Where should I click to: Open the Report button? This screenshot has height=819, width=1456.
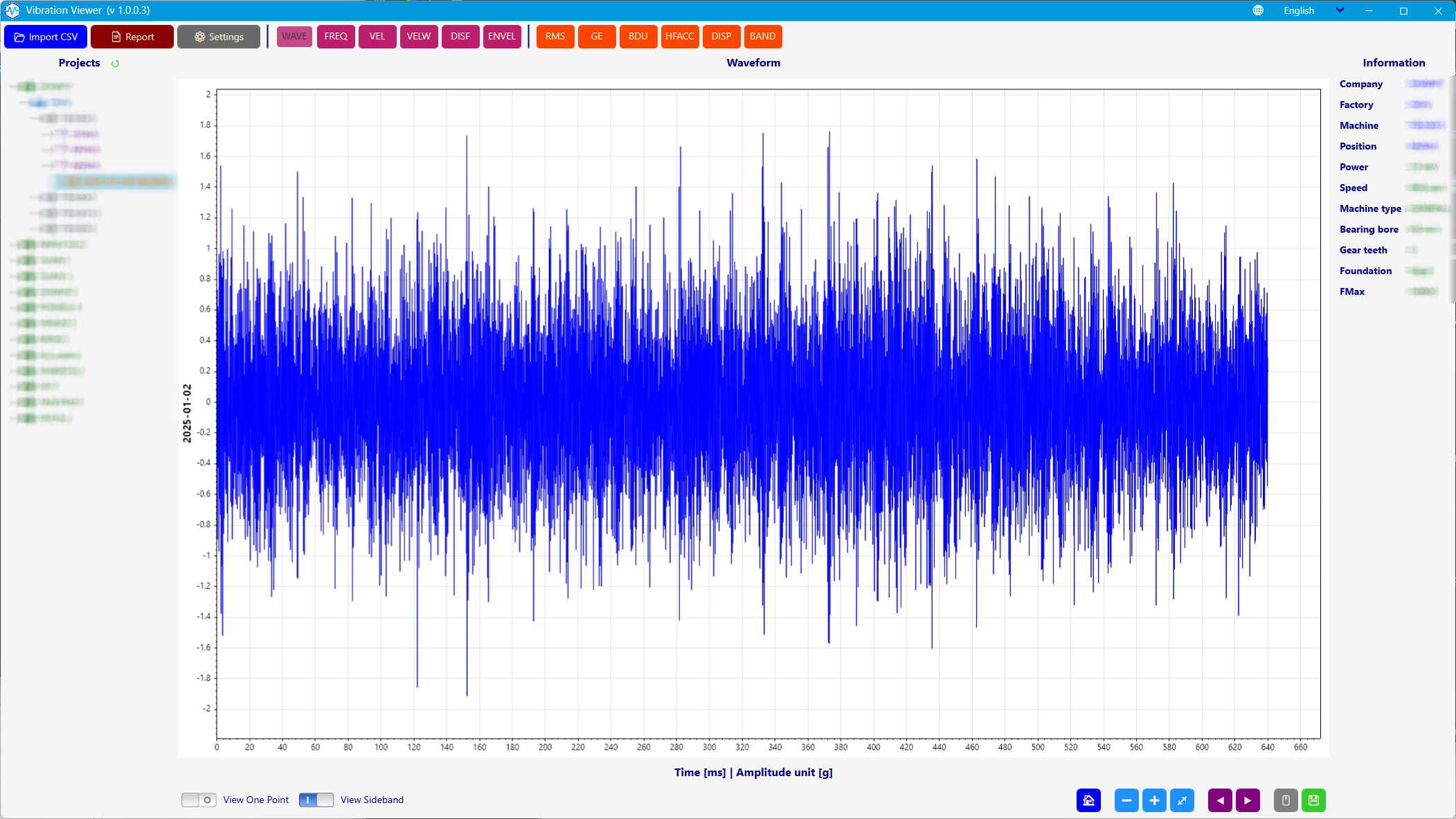[x=132, y=37]
